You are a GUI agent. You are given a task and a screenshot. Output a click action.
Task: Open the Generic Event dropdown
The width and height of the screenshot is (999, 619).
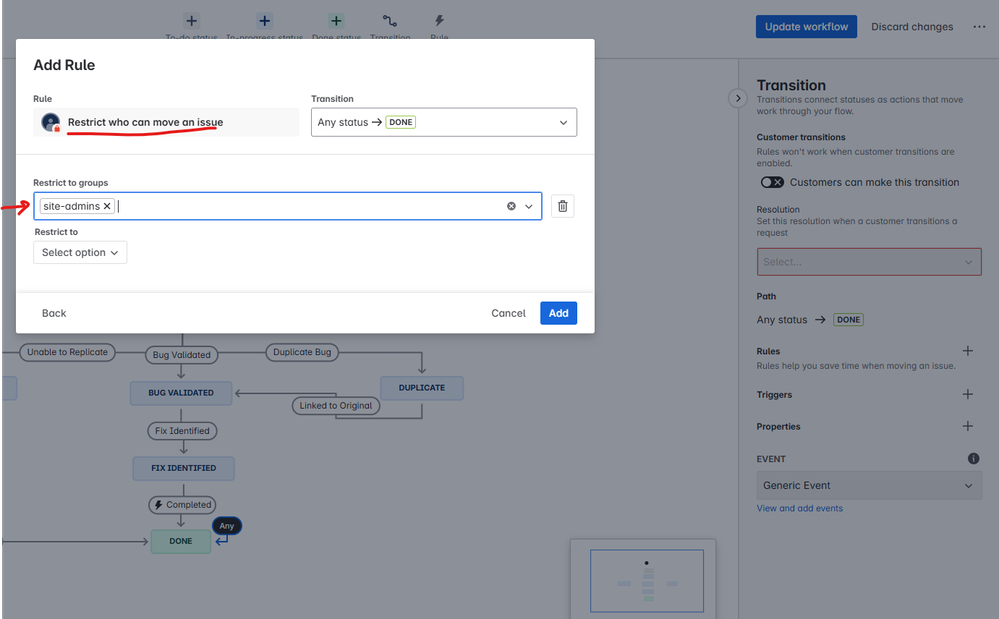pyautogui.click(x=869, y=485)
